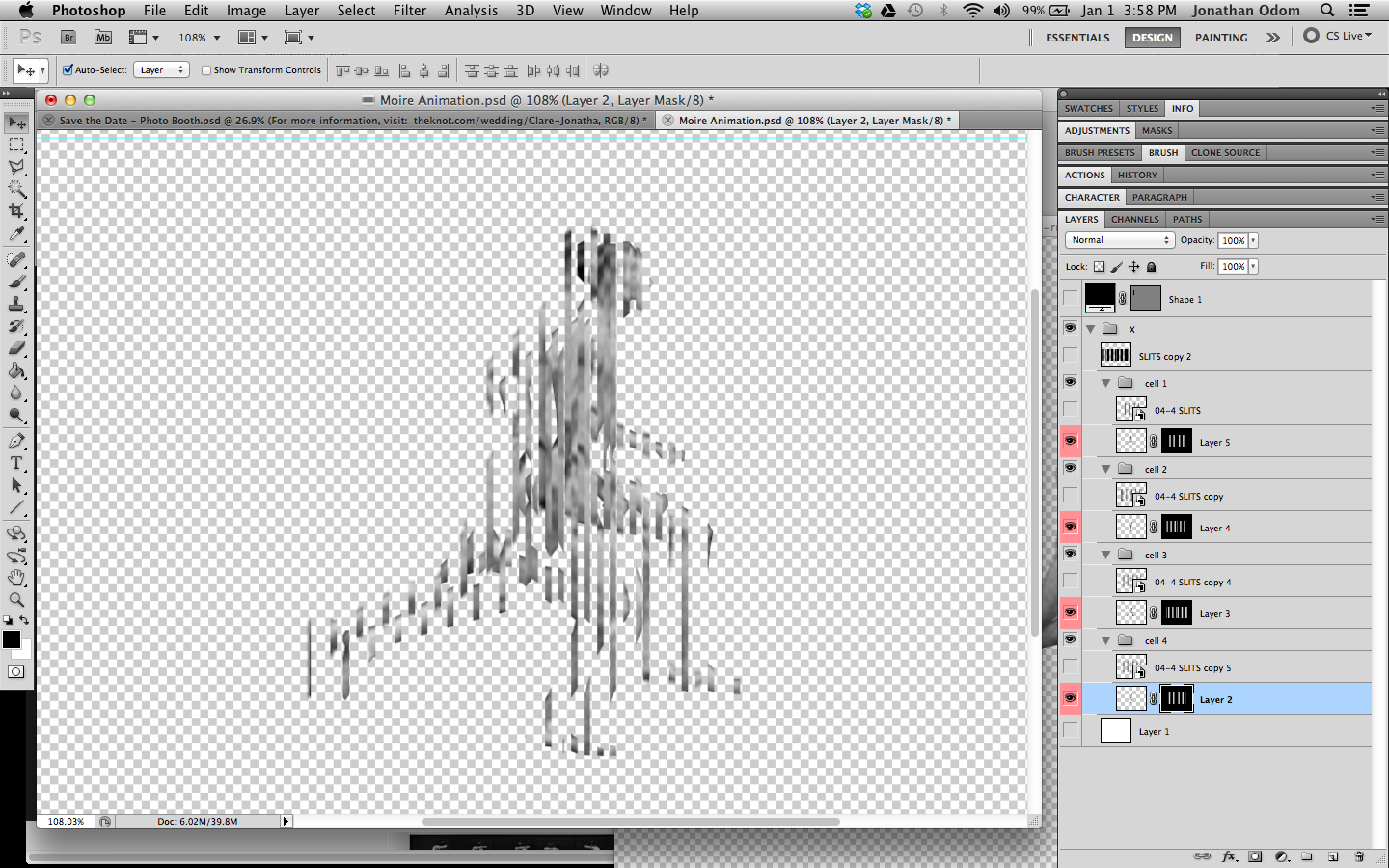
Task: Select the Crop tool
Action: (15, 211)
